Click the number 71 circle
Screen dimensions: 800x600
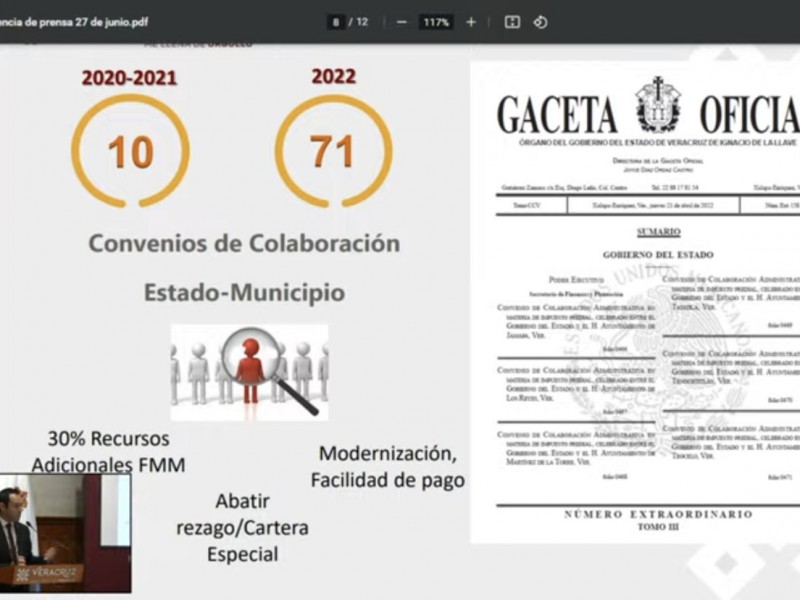tap(334, 151)
